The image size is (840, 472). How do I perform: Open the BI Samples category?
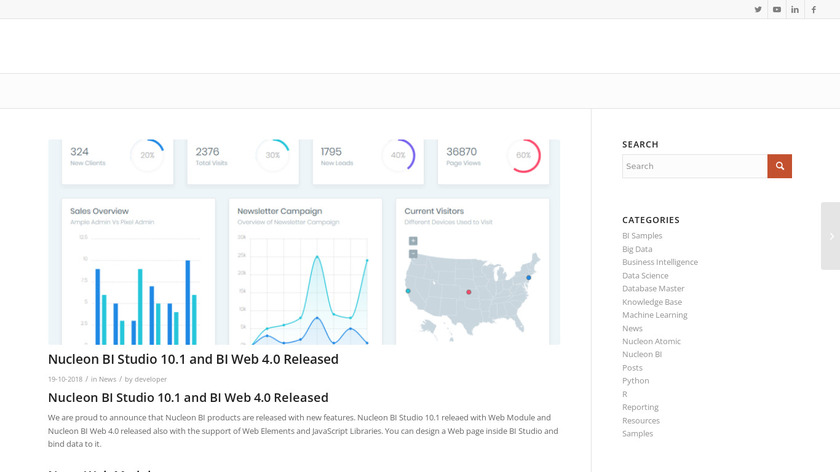[x=642, y=236]
